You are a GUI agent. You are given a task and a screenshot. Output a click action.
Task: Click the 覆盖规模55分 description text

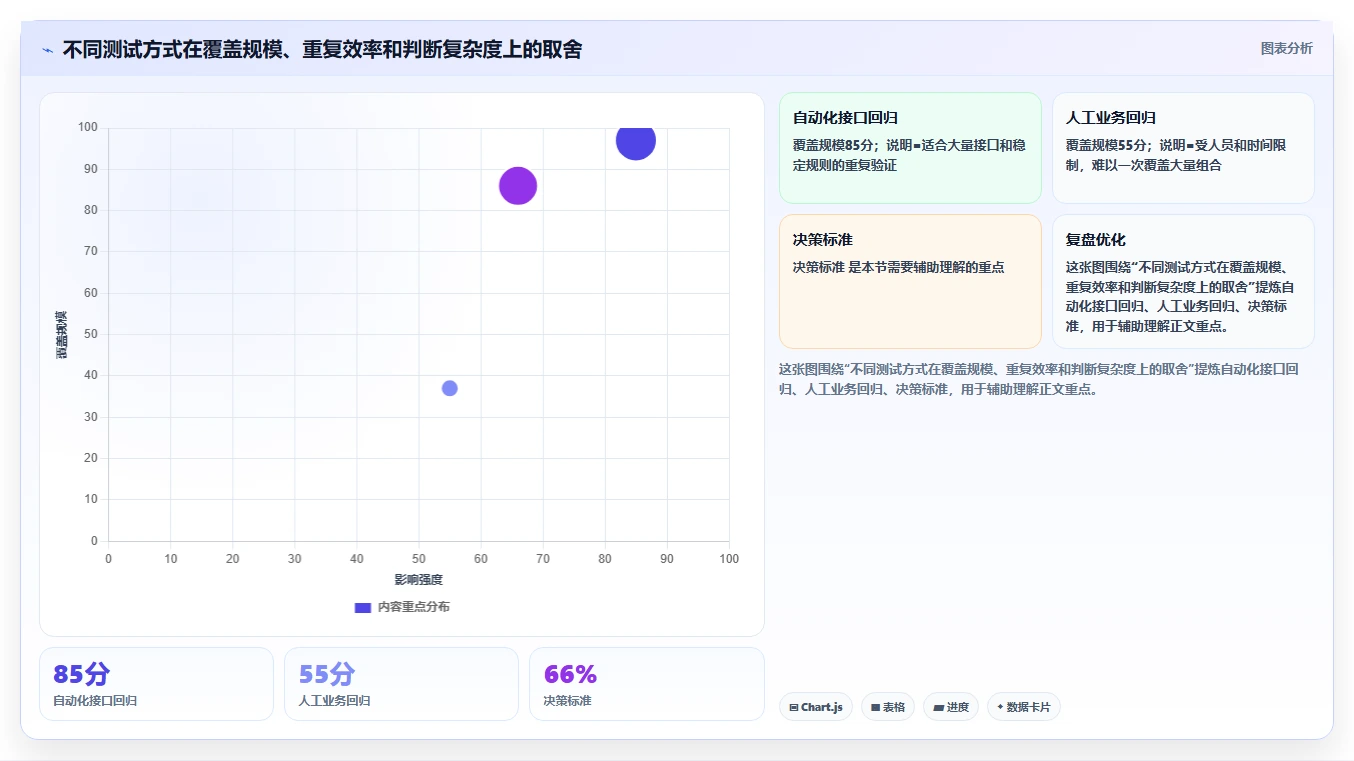tap(1176, 155)
